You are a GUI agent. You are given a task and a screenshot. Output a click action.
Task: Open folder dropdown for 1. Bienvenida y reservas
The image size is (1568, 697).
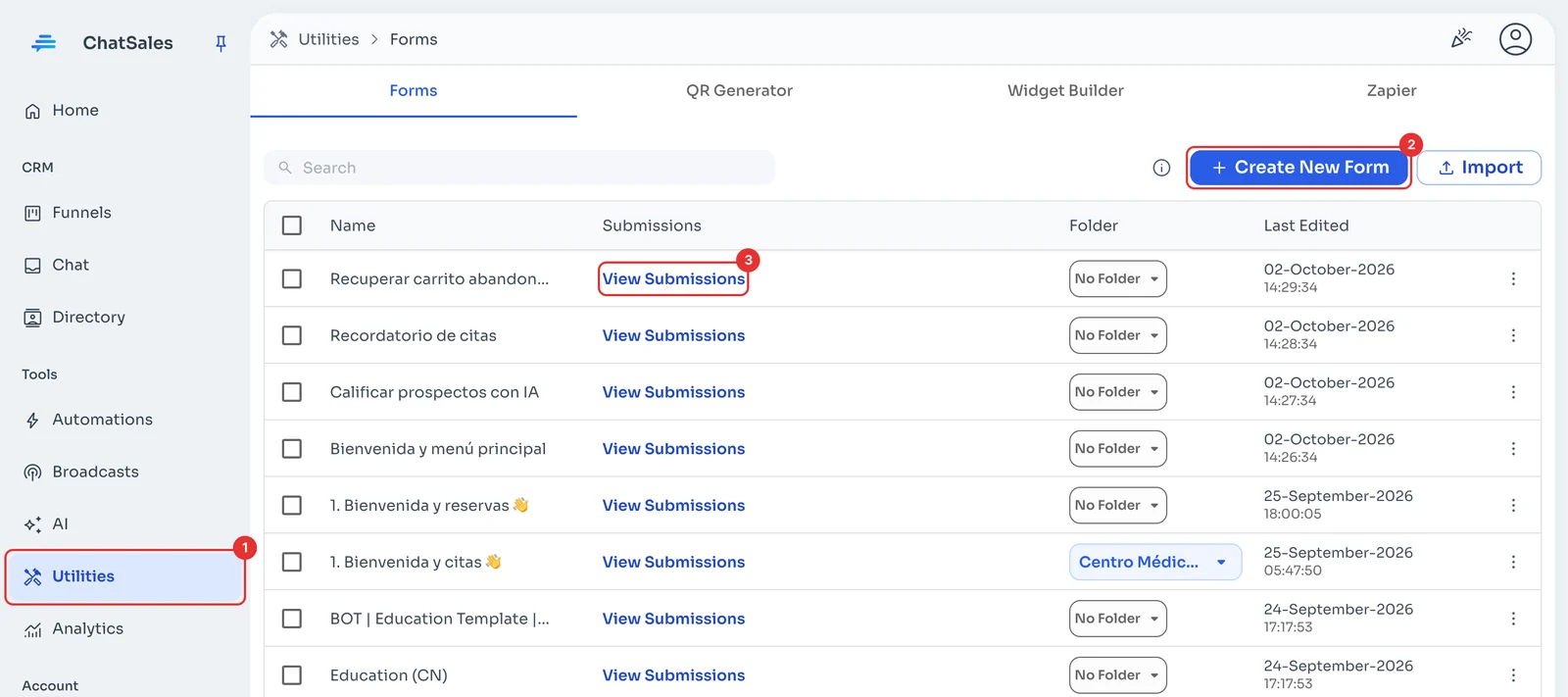1118,505
